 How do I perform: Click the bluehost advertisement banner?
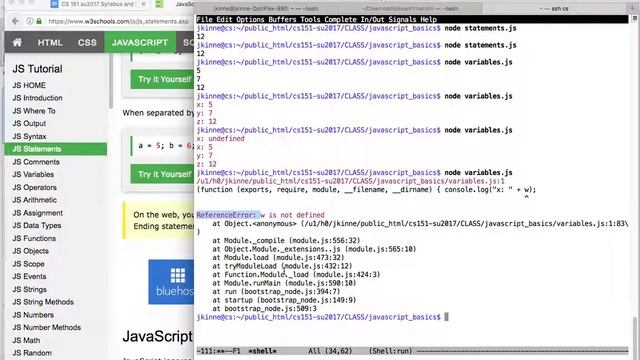[x=171, y=282]
